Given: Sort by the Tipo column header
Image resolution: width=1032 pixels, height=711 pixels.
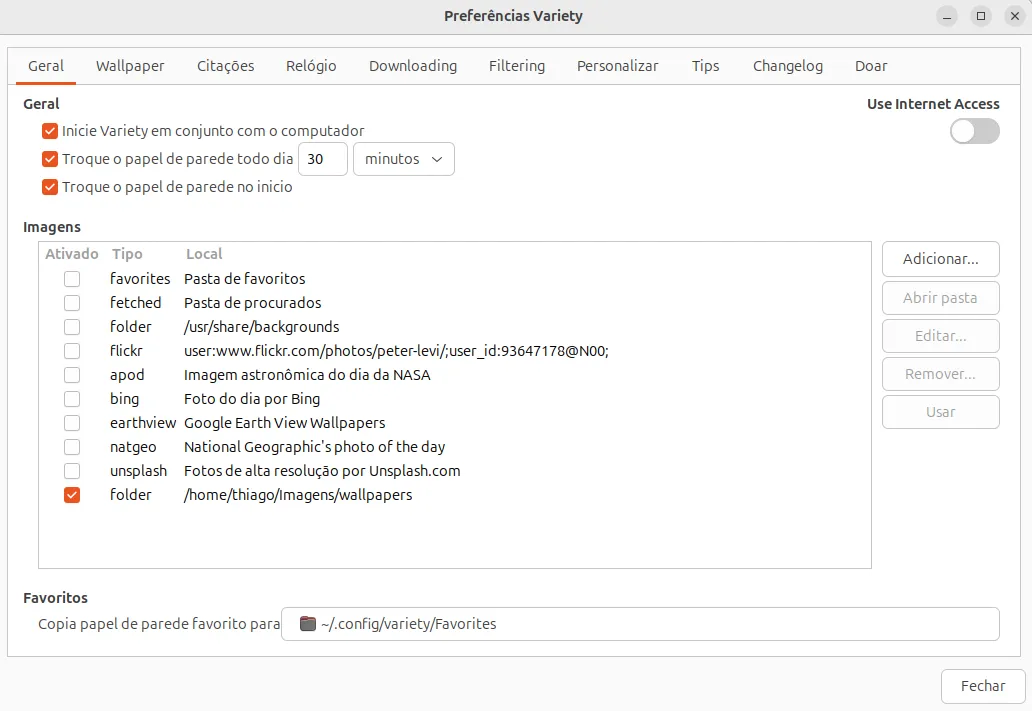Looking at the screenshot, I should [x=127, y=254].
